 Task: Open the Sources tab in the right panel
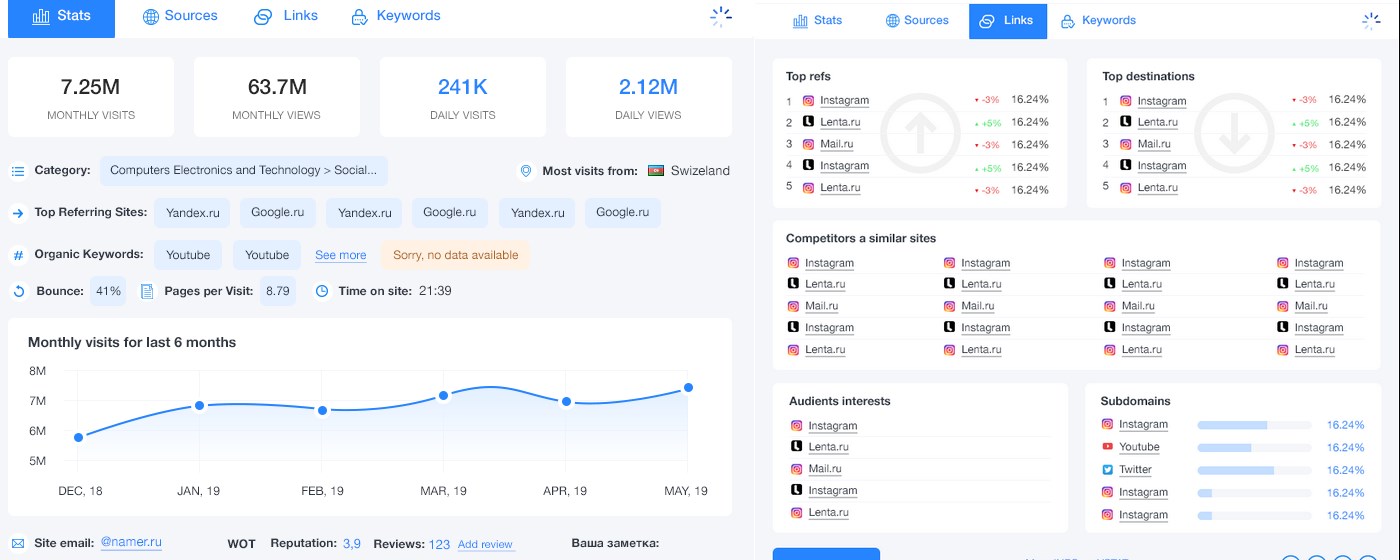pyautogui.click(x=917, y=20)
